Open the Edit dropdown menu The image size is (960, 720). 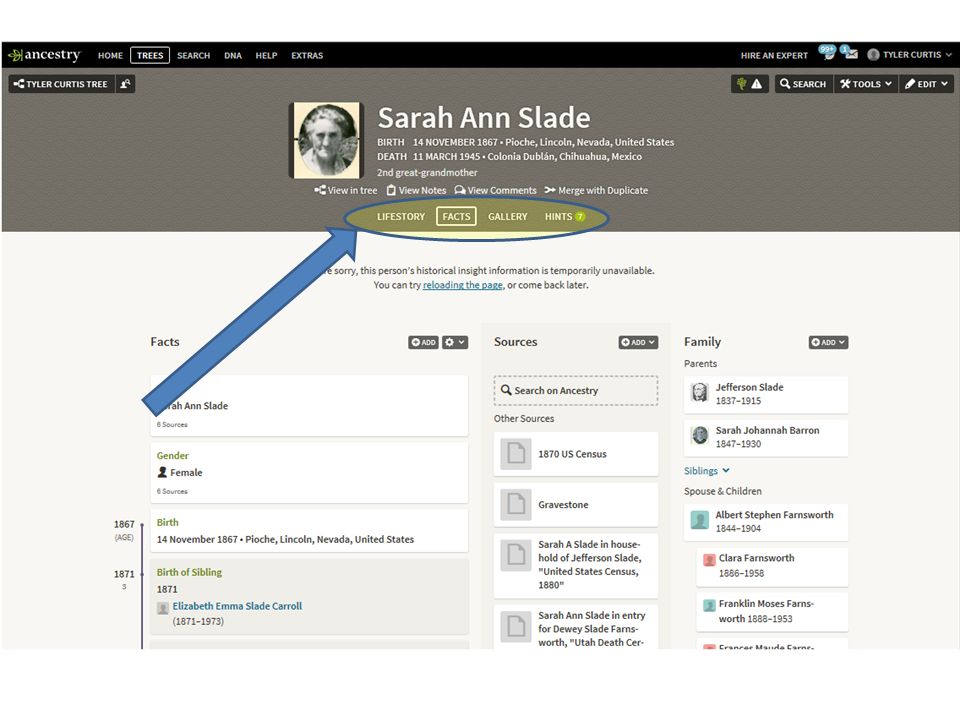pyautogui.click(x=926, y=84)
